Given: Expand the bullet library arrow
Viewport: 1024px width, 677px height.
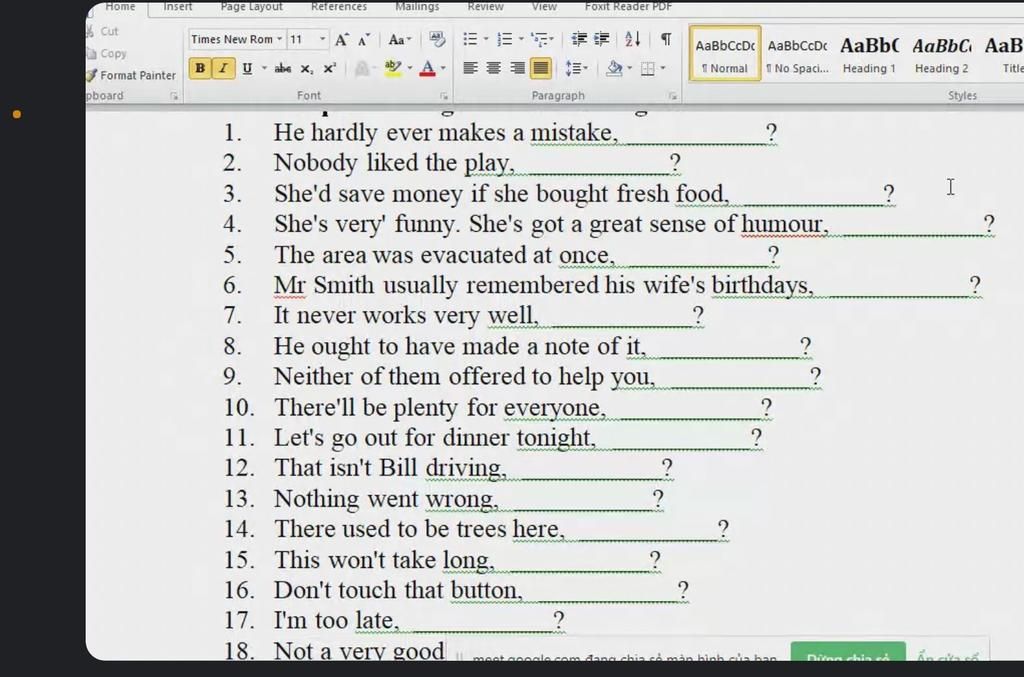Looking at the screenshot, I should (x=486, y=39).
